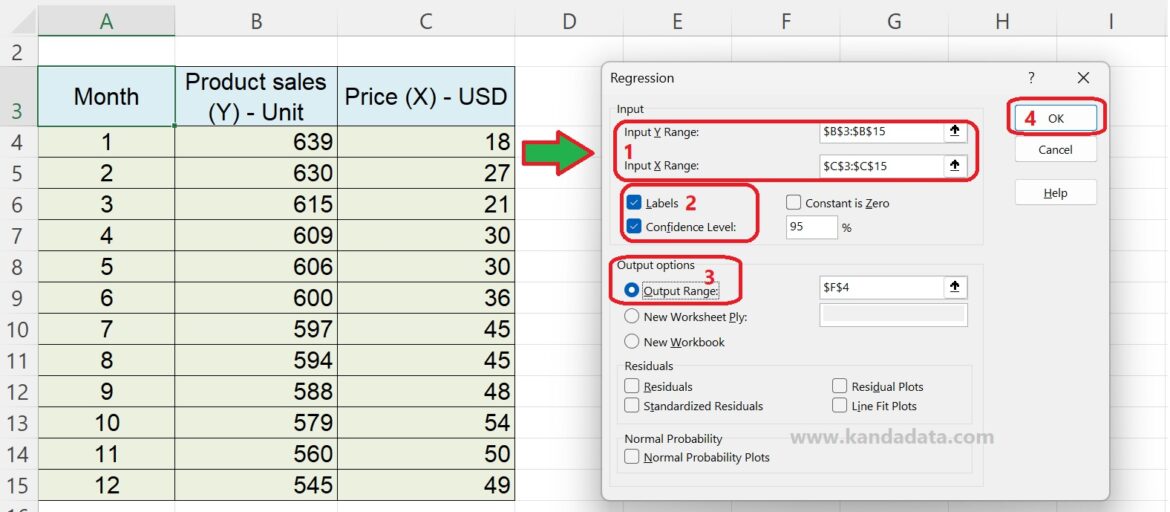The height and width of the screenshot is (512, 1170).
Task: Click the Month cell with value 10
Action: point(106,422)
